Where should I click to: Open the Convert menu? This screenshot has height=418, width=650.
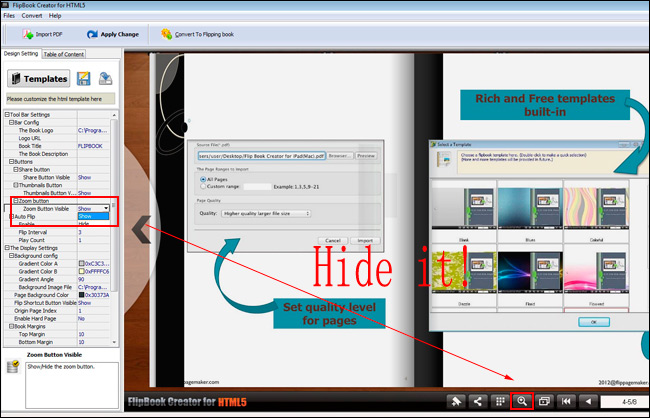[x=32, y=16]
